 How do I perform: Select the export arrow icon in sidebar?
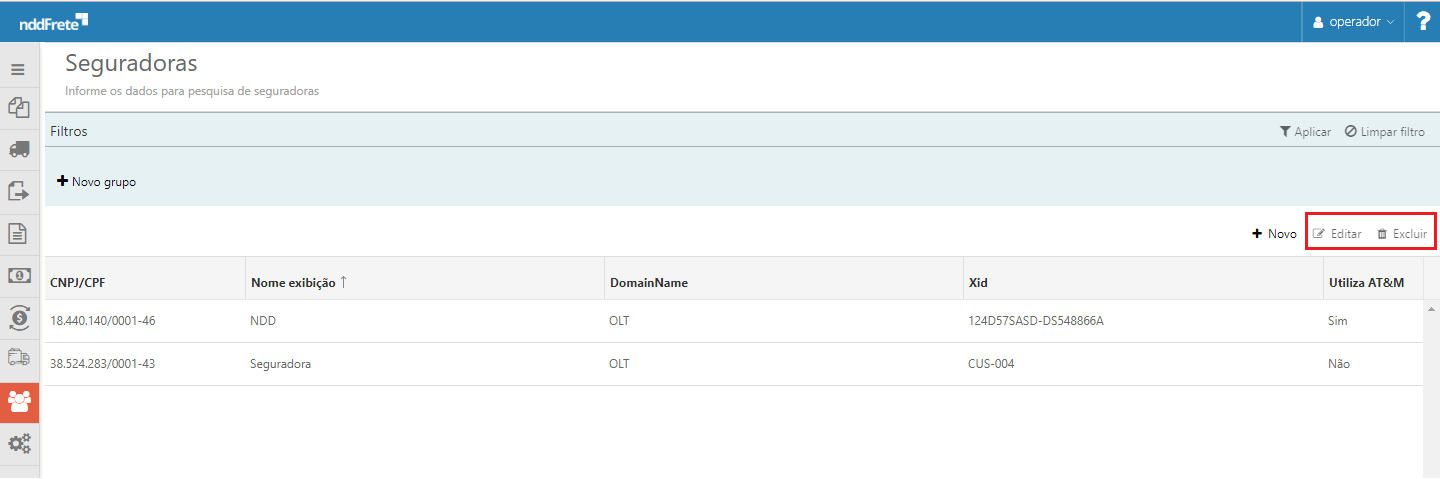[18, 191]
